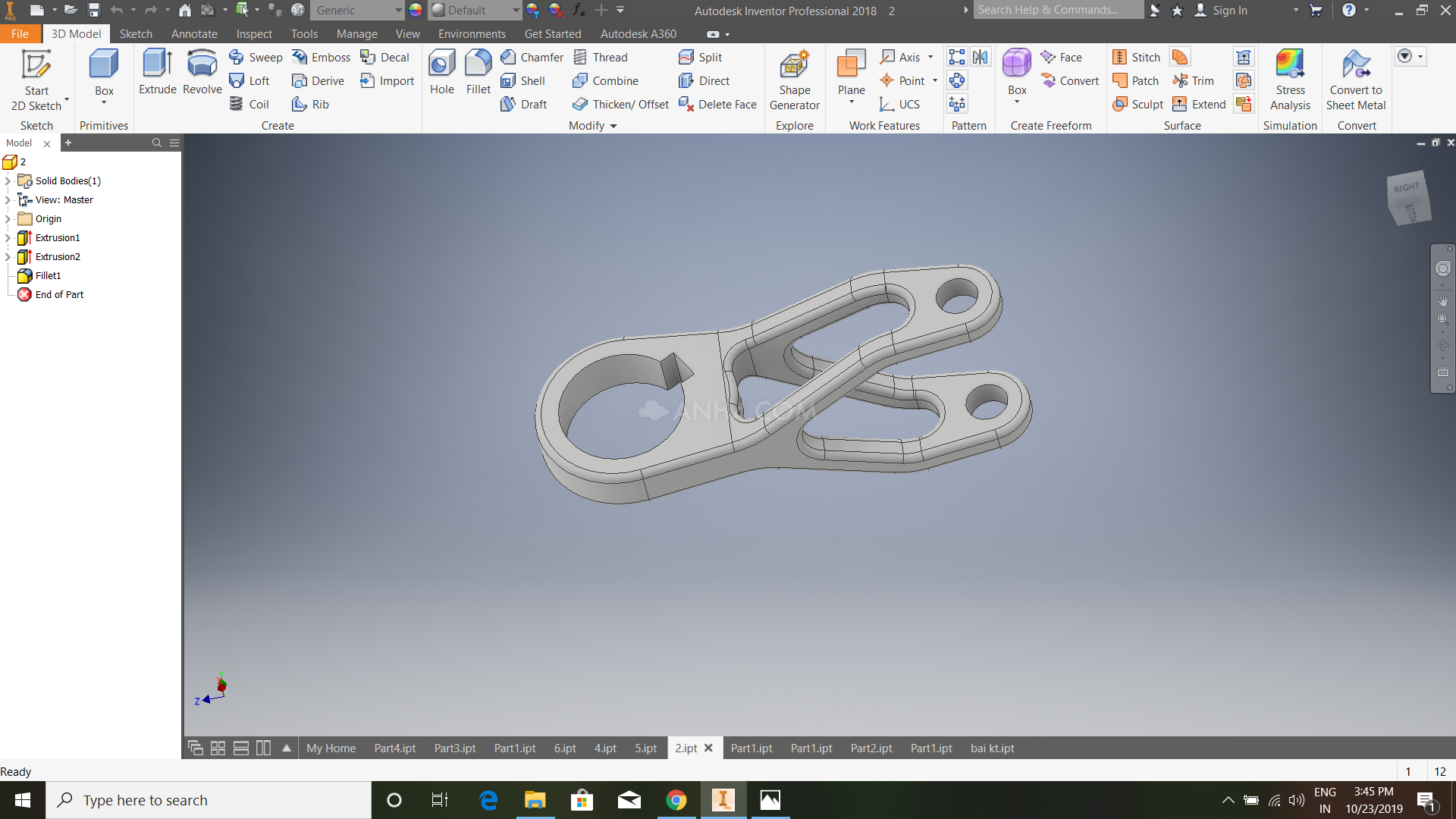Close the 2.ipt document tab

point(708,748)
